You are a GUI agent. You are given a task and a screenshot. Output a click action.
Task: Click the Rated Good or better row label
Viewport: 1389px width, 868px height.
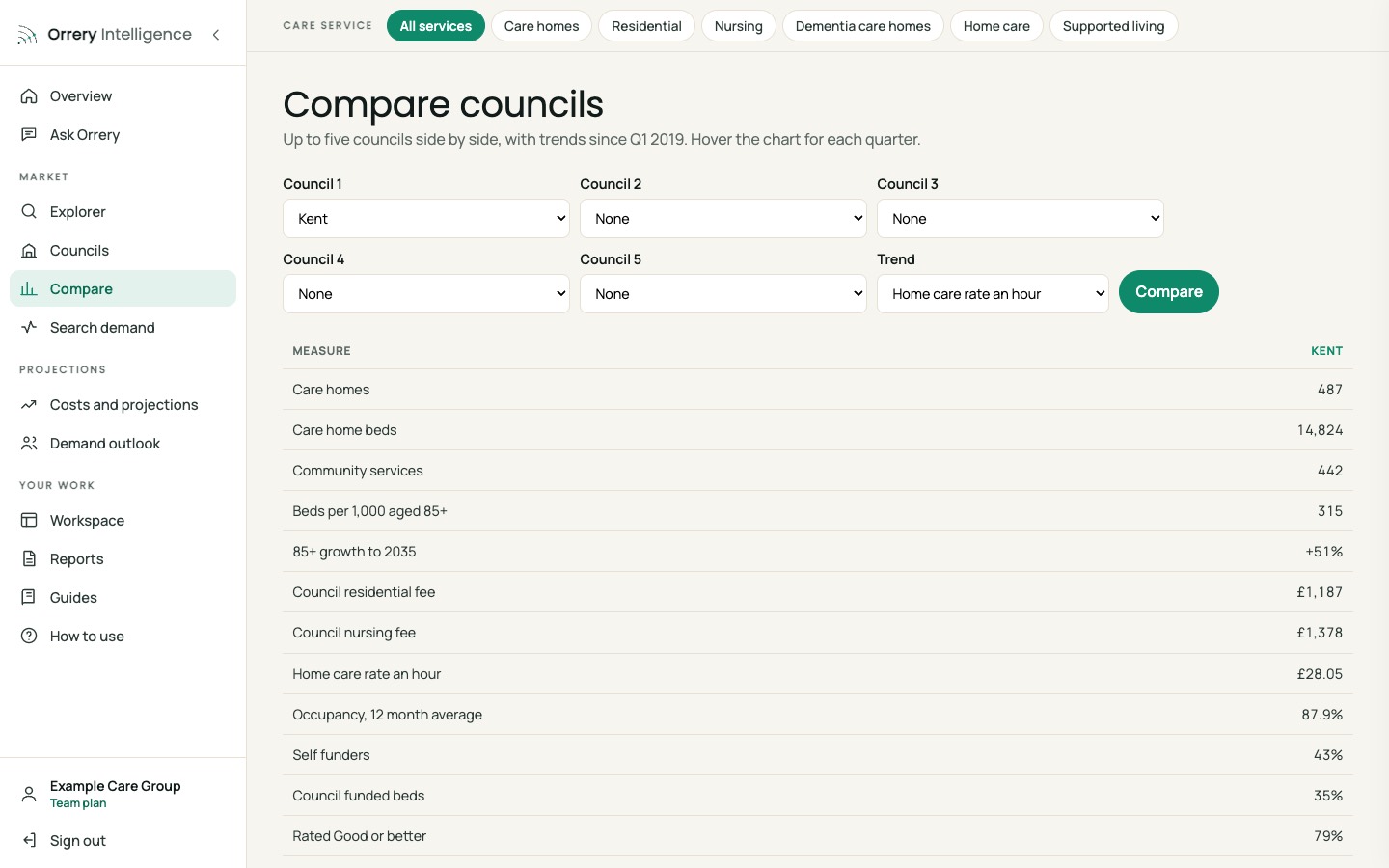[360, 836]
